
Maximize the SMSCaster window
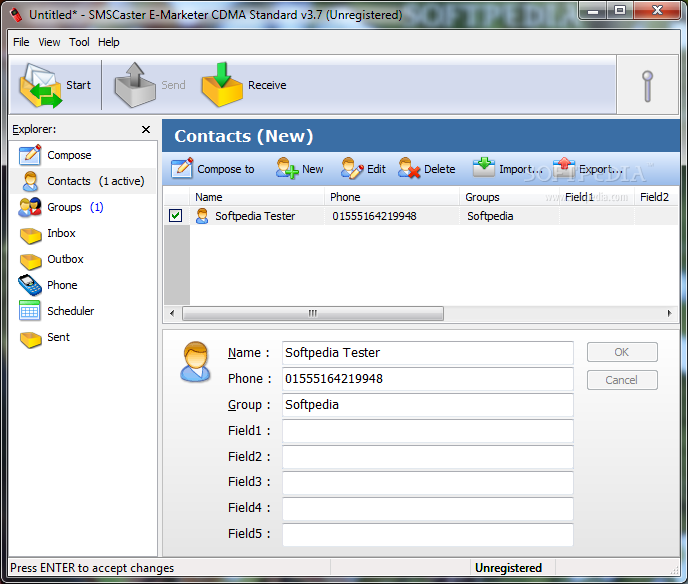pos(620,11)
